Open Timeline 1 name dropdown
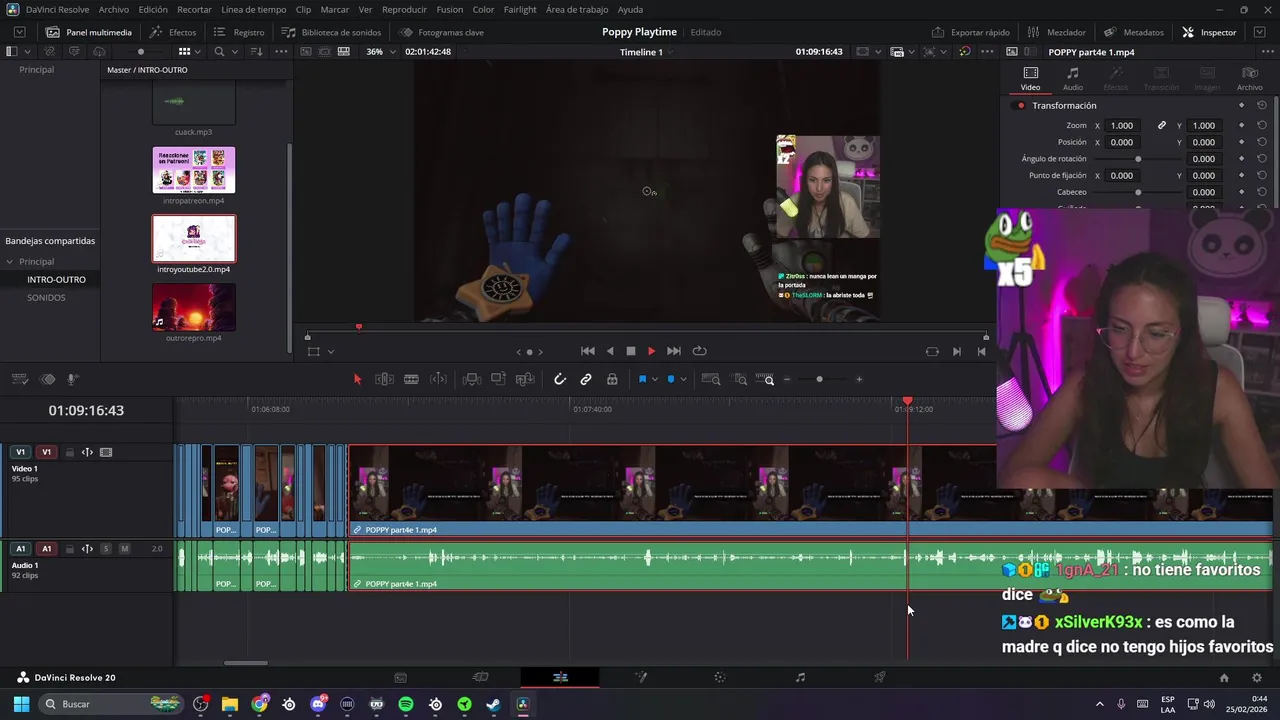Image resolution: width=1280 pixels, height=720 pixels. click(646, 51)
